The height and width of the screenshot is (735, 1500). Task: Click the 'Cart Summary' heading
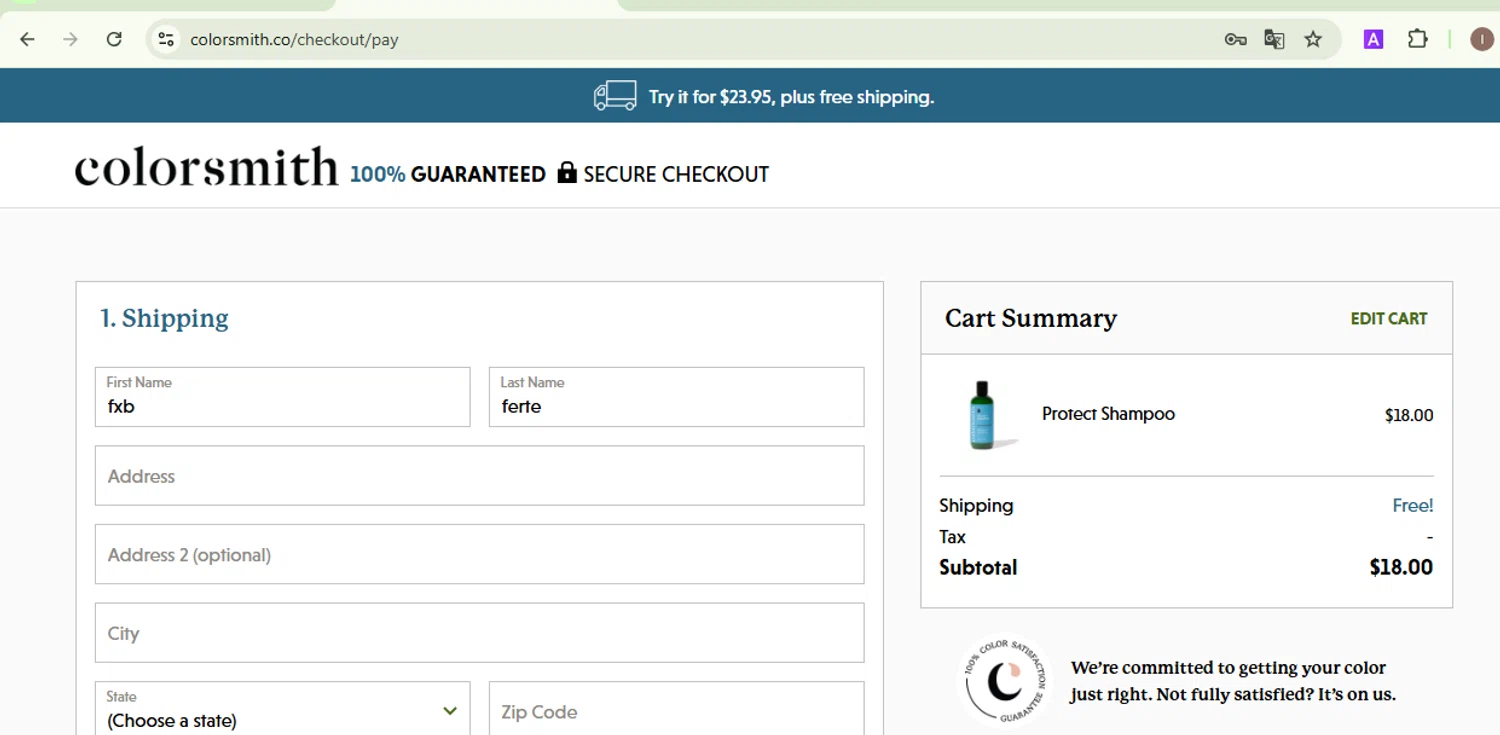tap(1031, 318)
